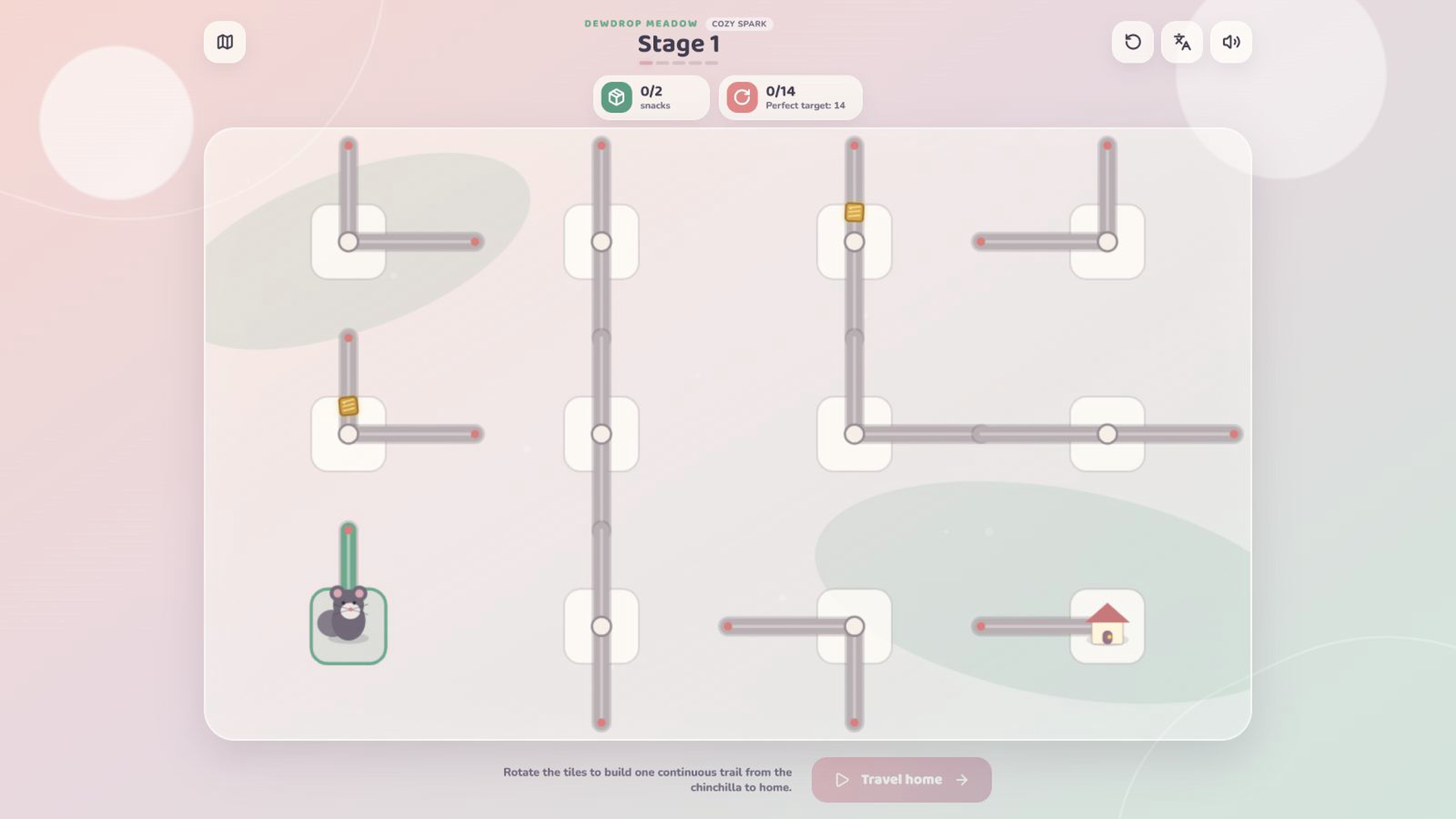Restart the current stage
1456x819 pixels.
coord(1133,42)
